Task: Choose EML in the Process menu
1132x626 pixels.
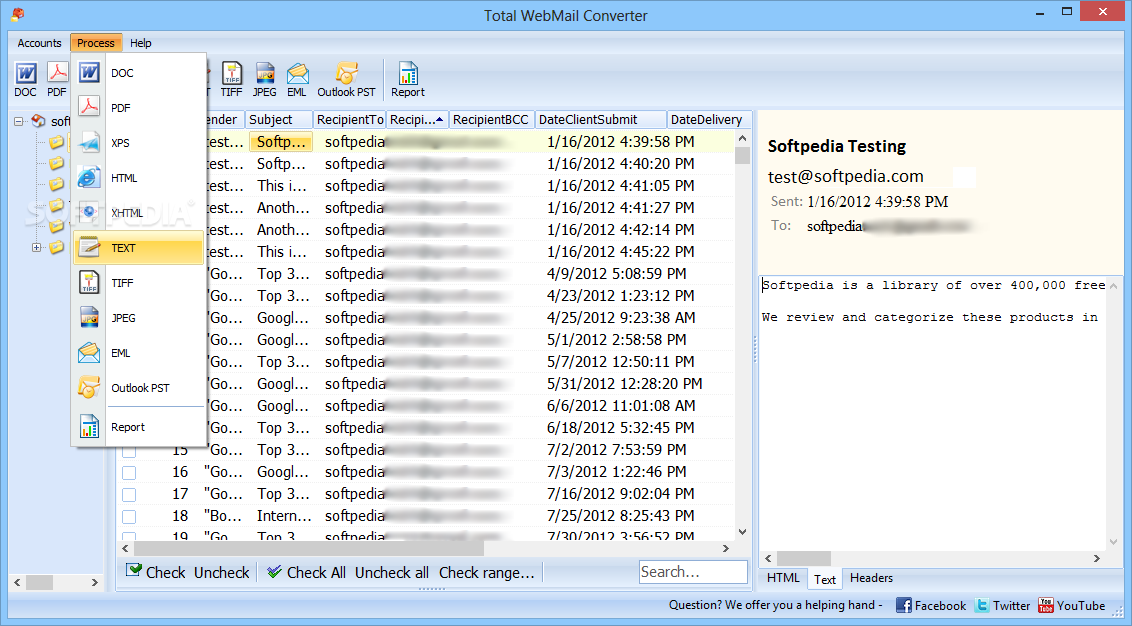Action: (x=139, y=353)
